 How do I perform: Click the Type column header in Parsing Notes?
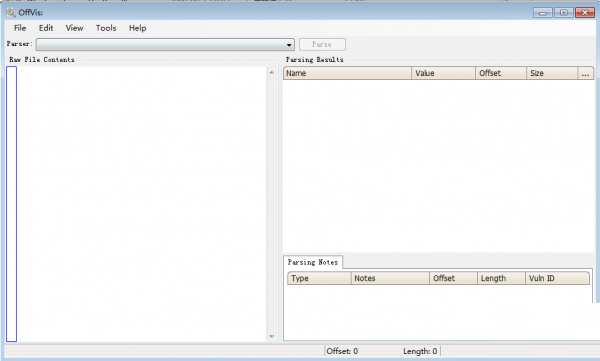pos(319,278)
